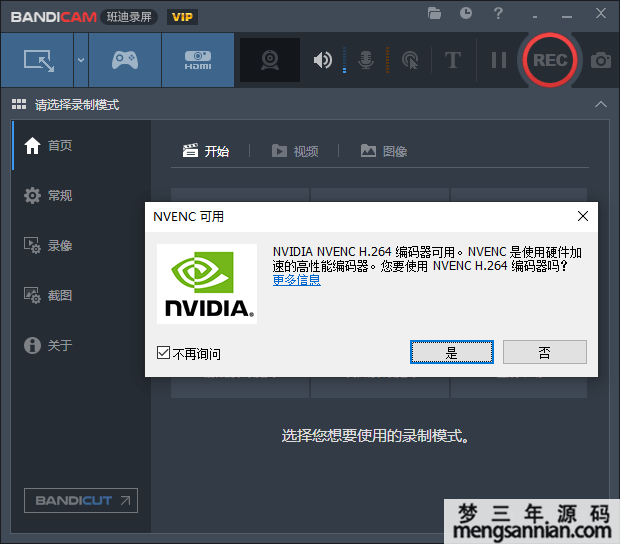
Task: Adjust the speaker volume level bar
Action: click(x=344, y=60)
